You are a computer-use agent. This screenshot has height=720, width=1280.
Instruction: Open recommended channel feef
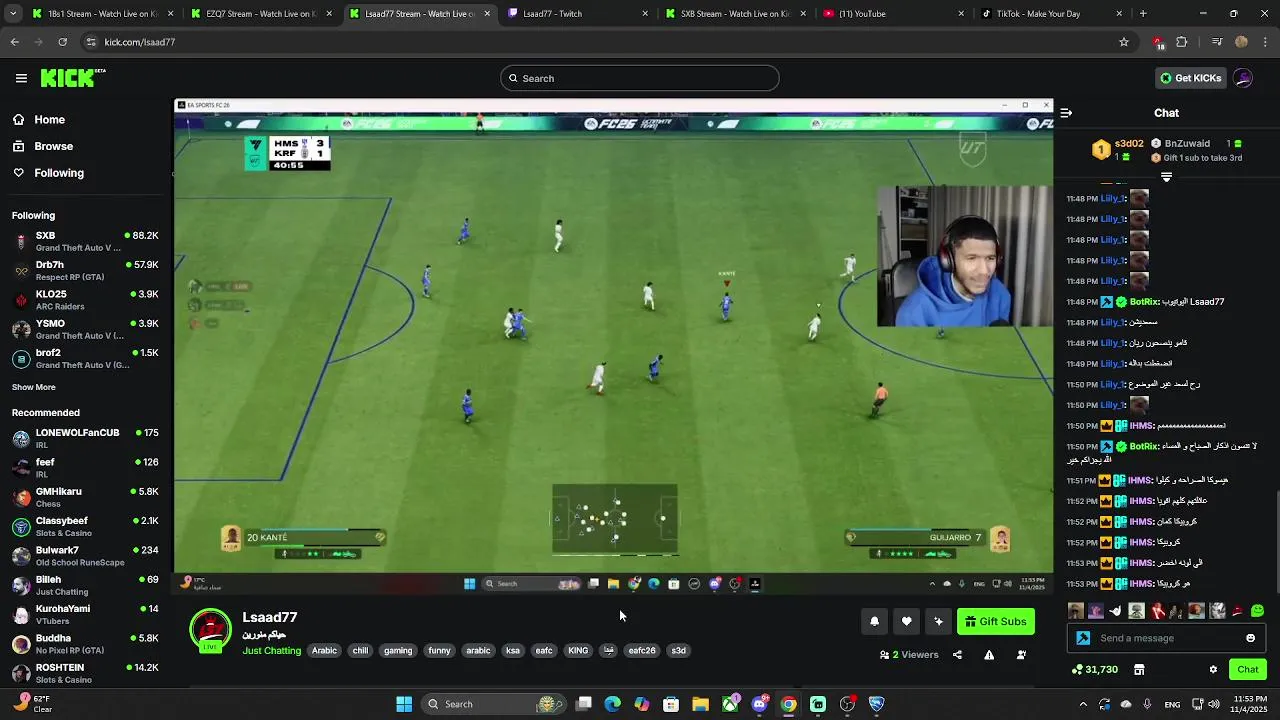86,467
